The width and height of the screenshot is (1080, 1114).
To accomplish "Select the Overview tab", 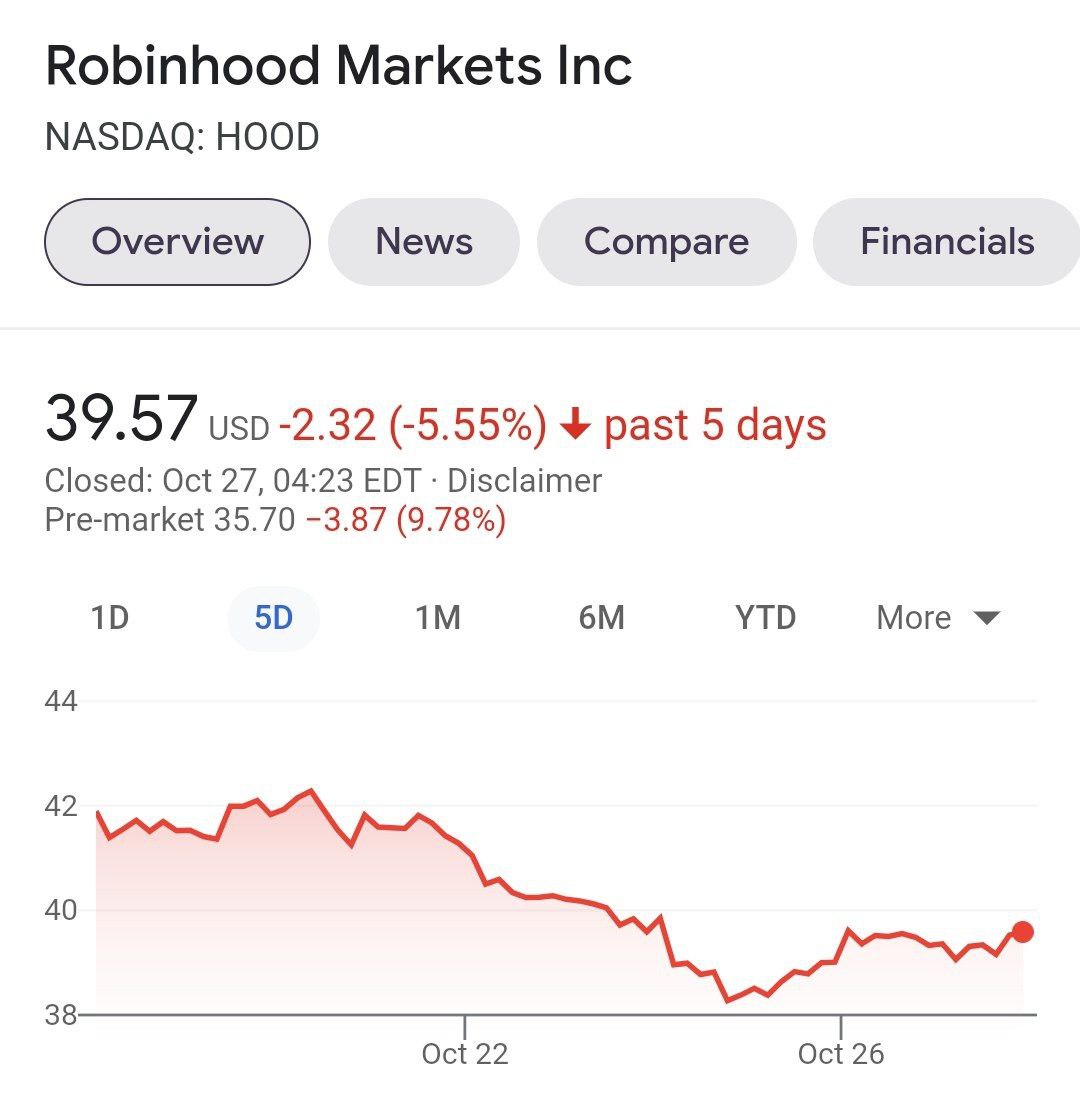I will click(x=177, y=241).
